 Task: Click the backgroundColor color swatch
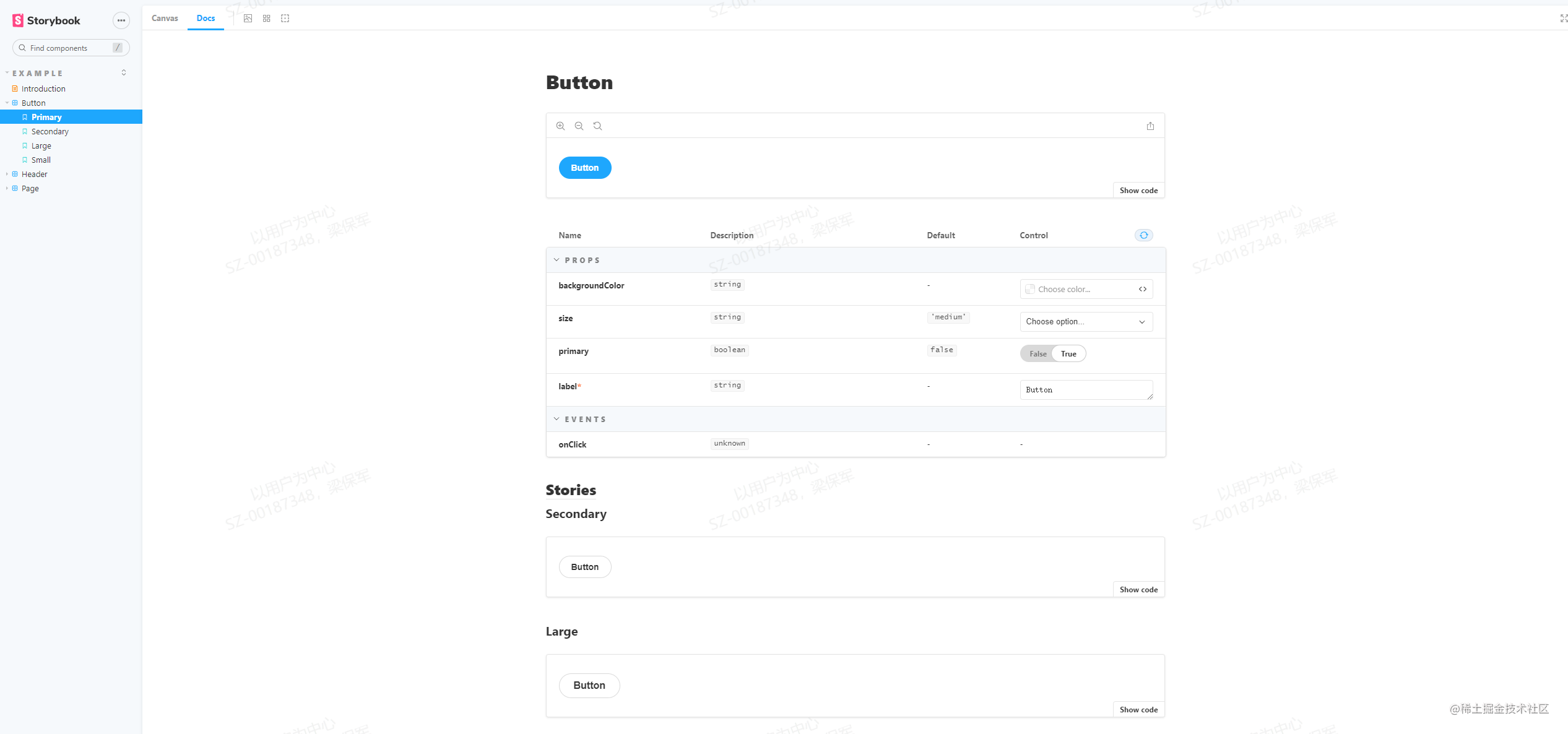(x=1030, y=289)
